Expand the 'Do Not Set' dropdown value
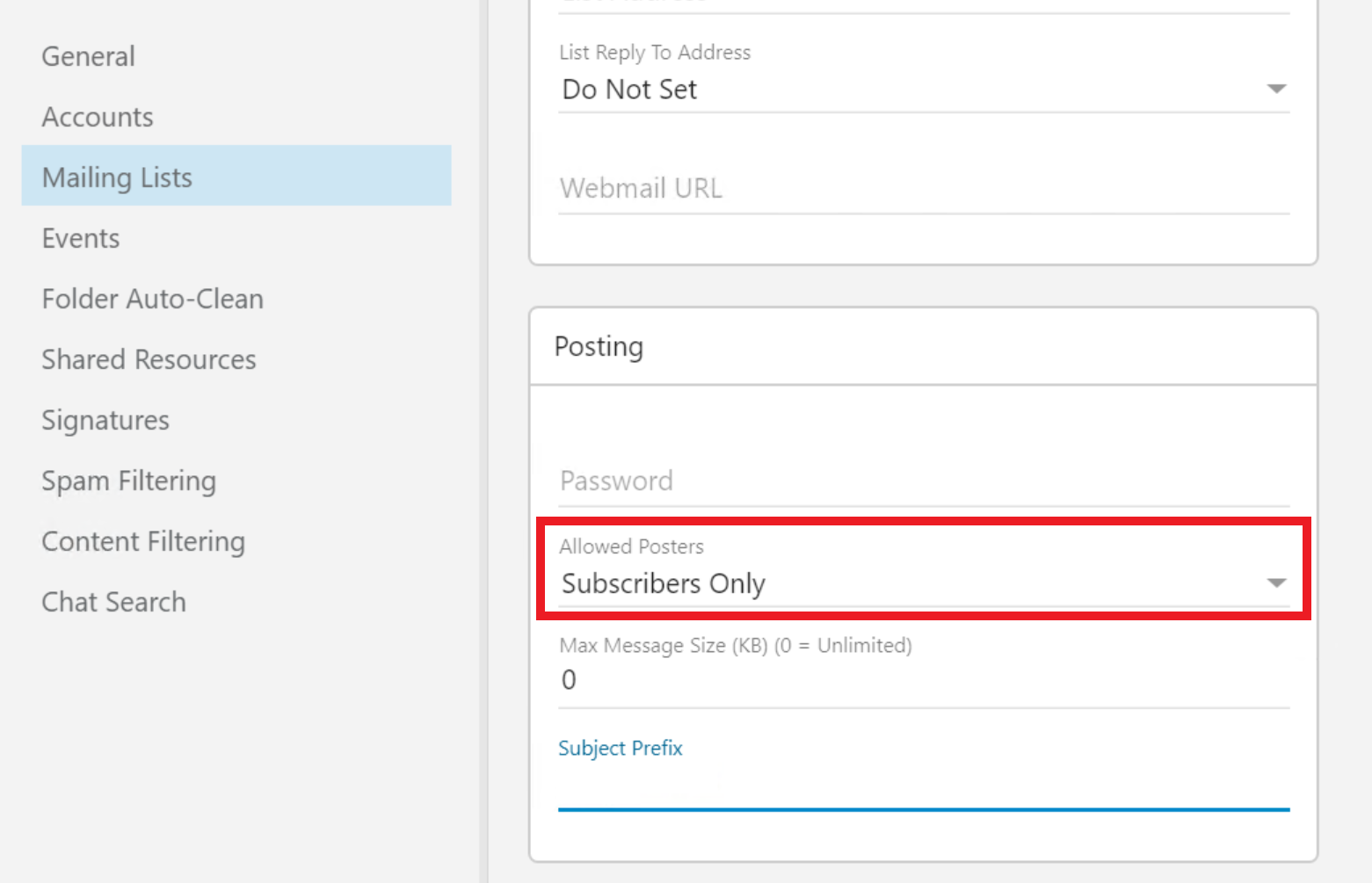The height and width of the screenshot is (883, 1372). (629, 90)
